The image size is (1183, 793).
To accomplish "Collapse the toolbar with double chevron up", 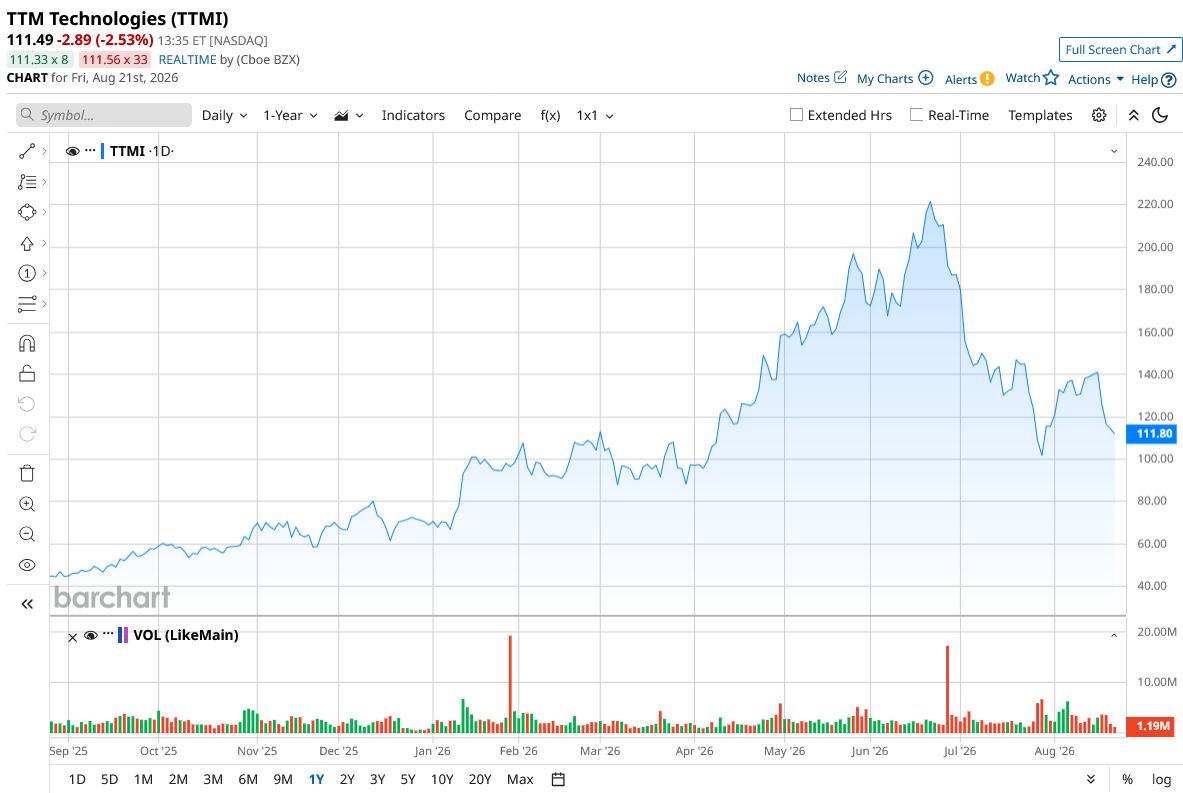I will click(x=1133, y=115).
